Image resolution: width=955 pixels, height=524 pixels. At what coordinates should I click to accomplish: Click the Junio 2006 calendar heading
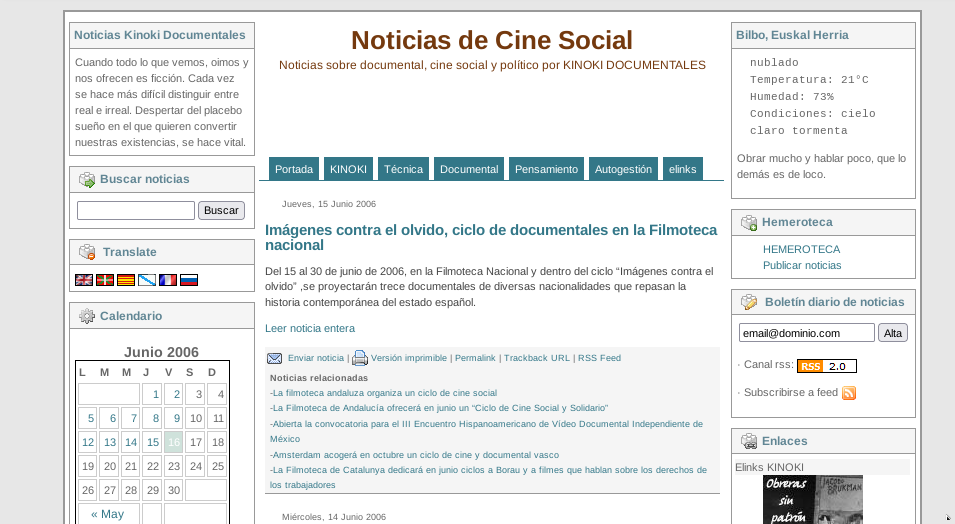(161, 352)
